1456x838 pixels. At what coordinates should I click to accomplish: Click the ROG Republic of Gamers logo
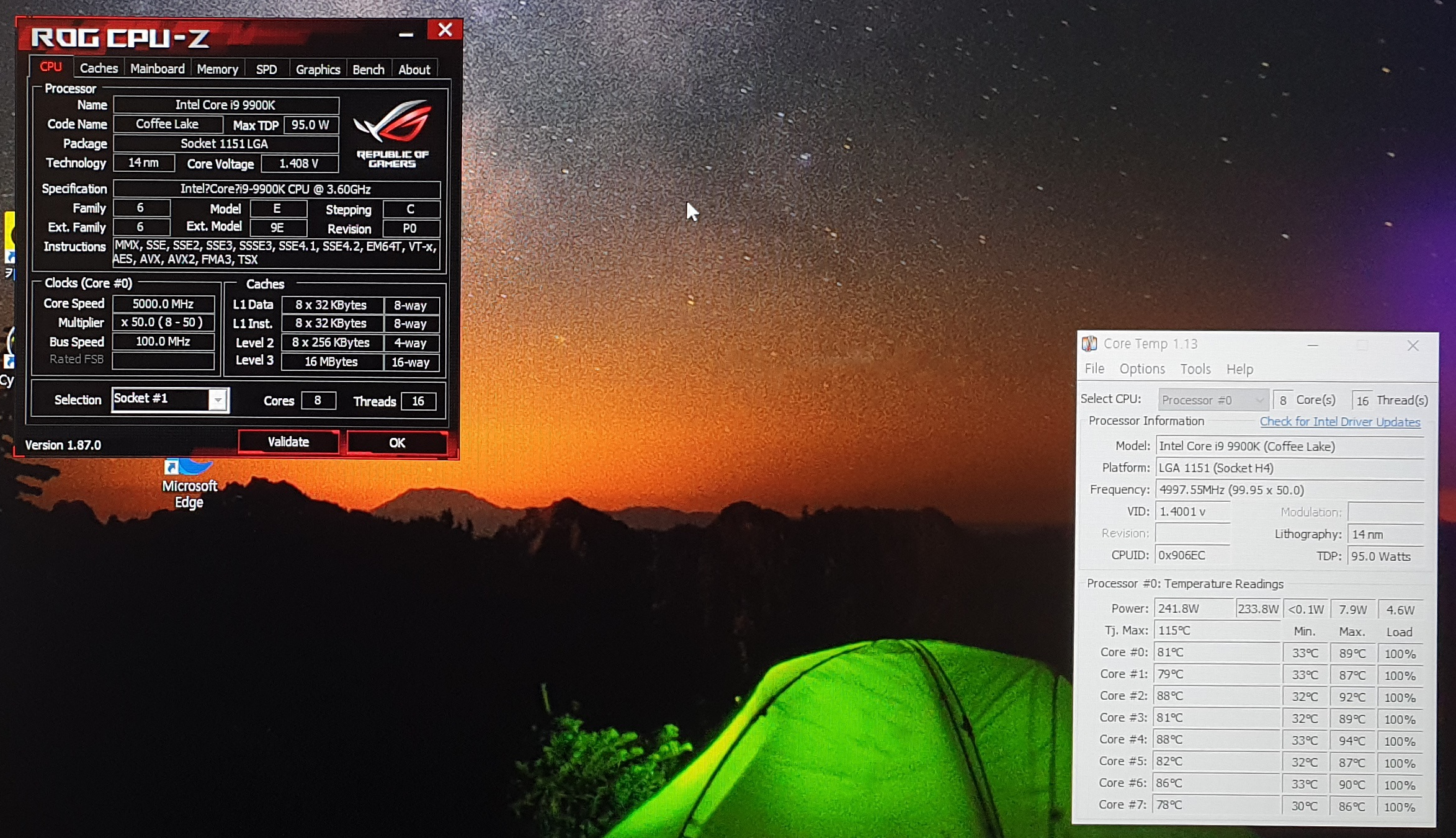click(x=393, y=133)
